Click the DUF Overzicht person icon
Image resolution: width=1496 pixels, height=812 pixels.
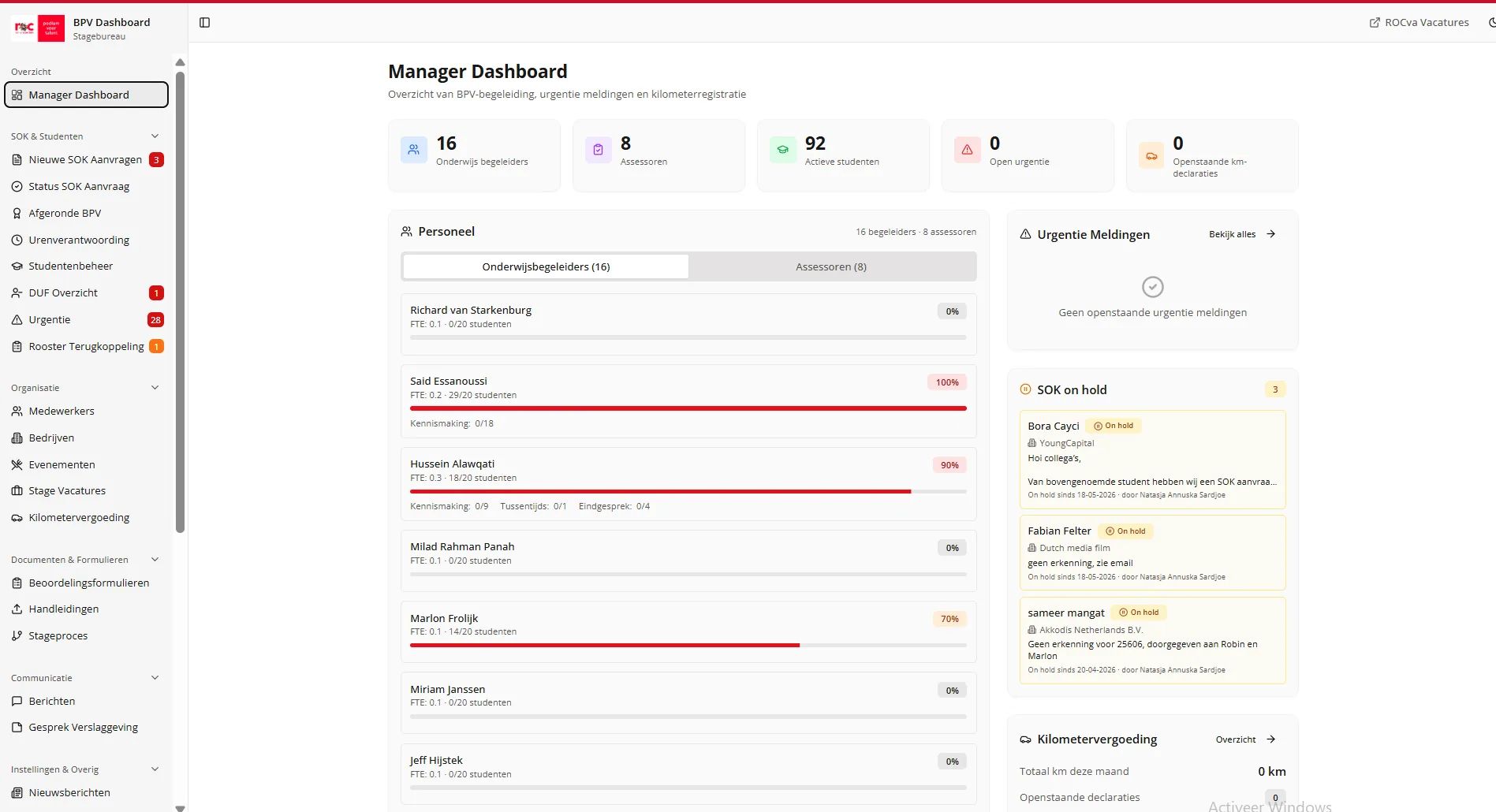click(x=17, y=293)
